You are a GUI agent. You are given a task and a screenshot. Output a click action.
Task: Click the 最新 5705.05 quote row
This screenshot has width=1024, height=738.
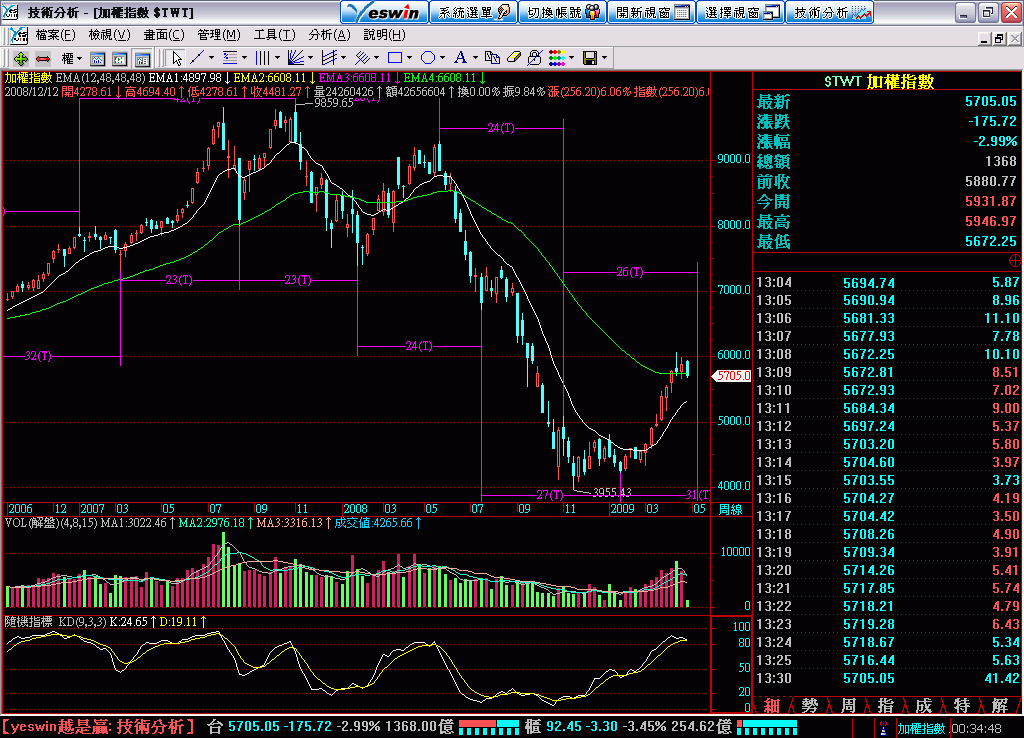pyautogui.click(x=888, y=101)
